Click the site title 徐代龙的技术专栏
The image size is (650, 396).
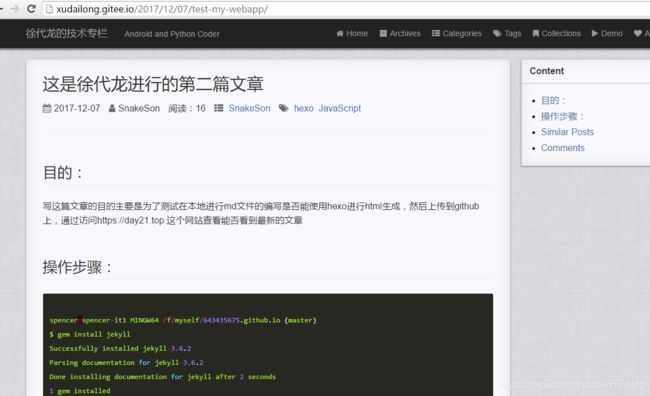(66, 33)
